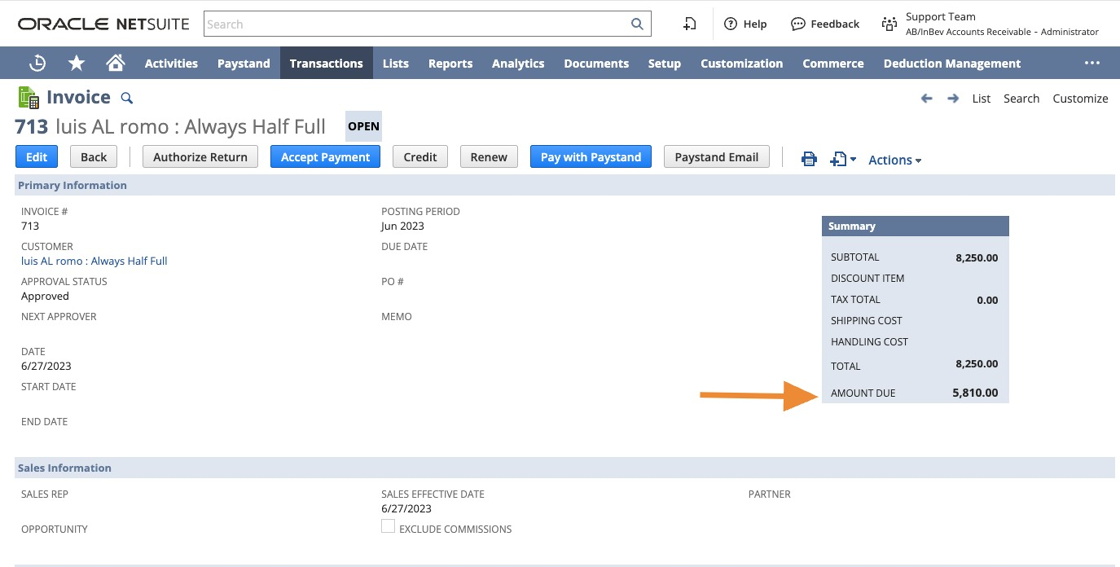Image resolution: width=1120 pixels, height=567 pixels.
Task: Click the green Invoice record icon
Action: tap(29, 97)
